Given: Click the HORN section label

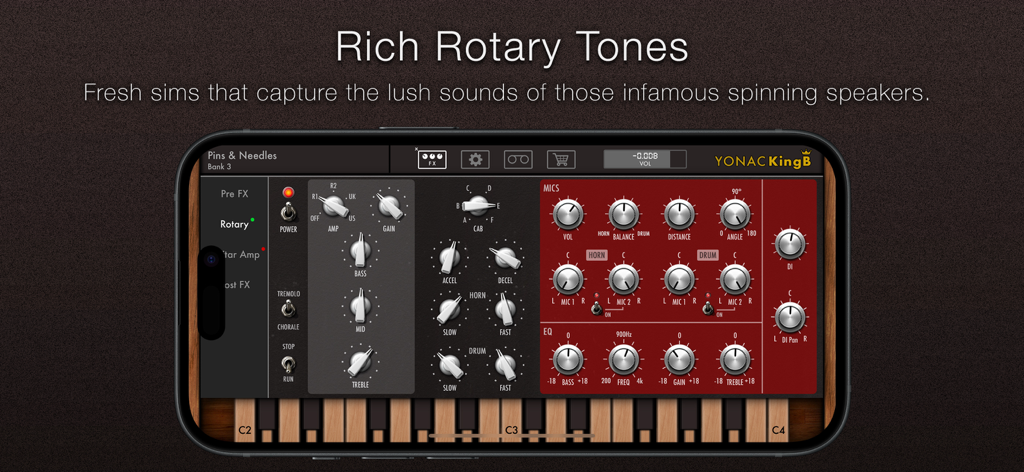Looking at the screenshot, I should click(596, 255).
